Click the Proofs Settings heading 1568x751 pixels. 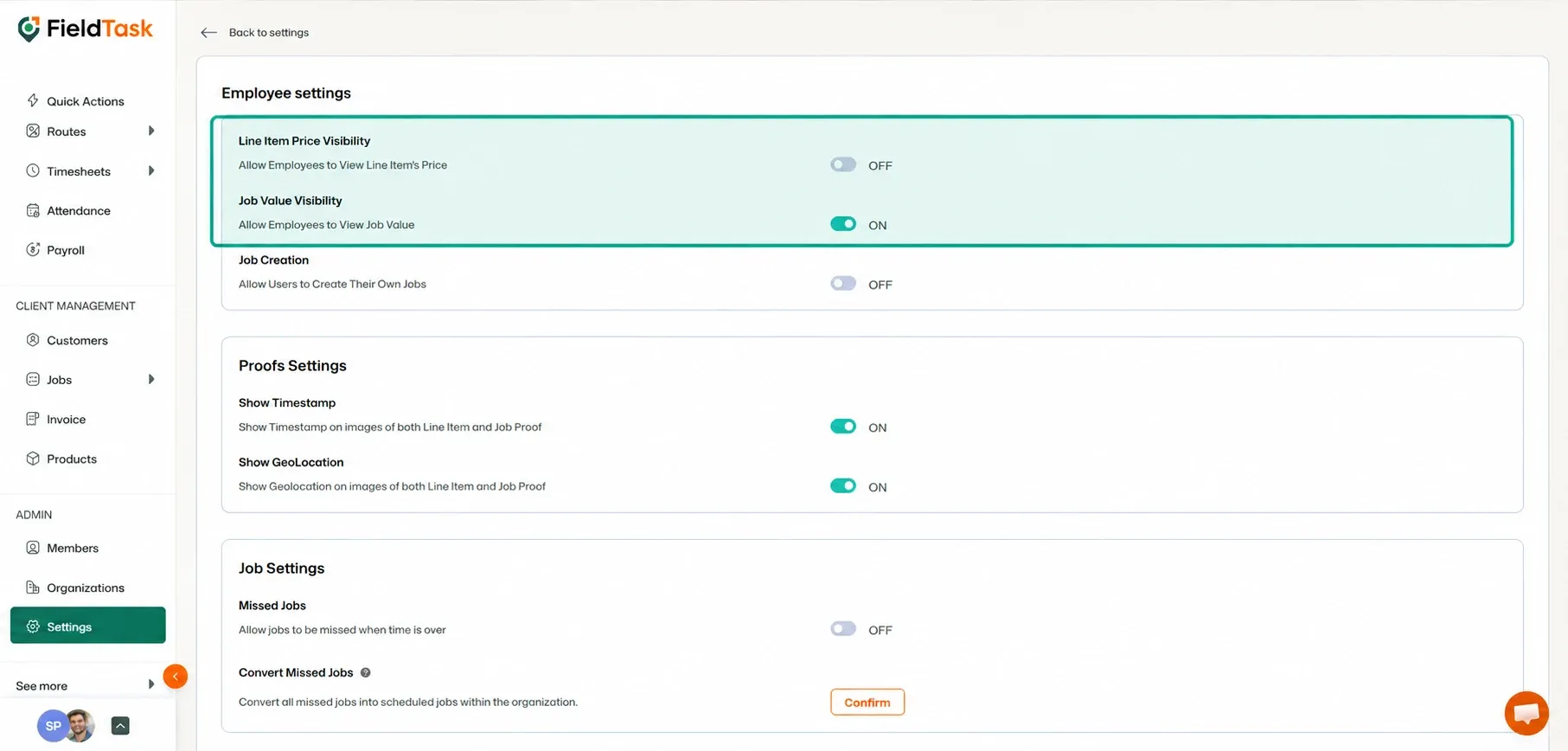pos(292,366)
